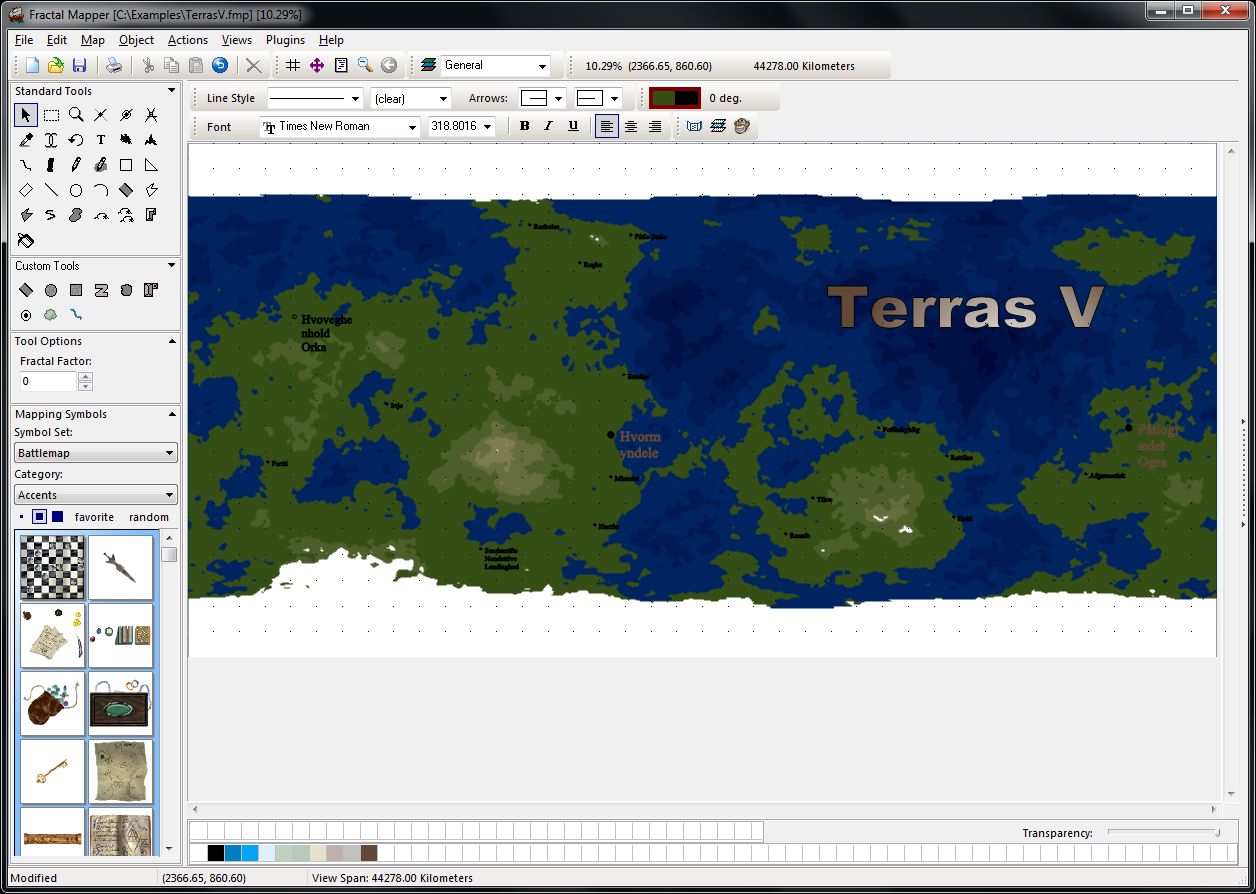The image size is (1256, 894).
Task: Click the favorite symbols link
Action: (94, 517)
